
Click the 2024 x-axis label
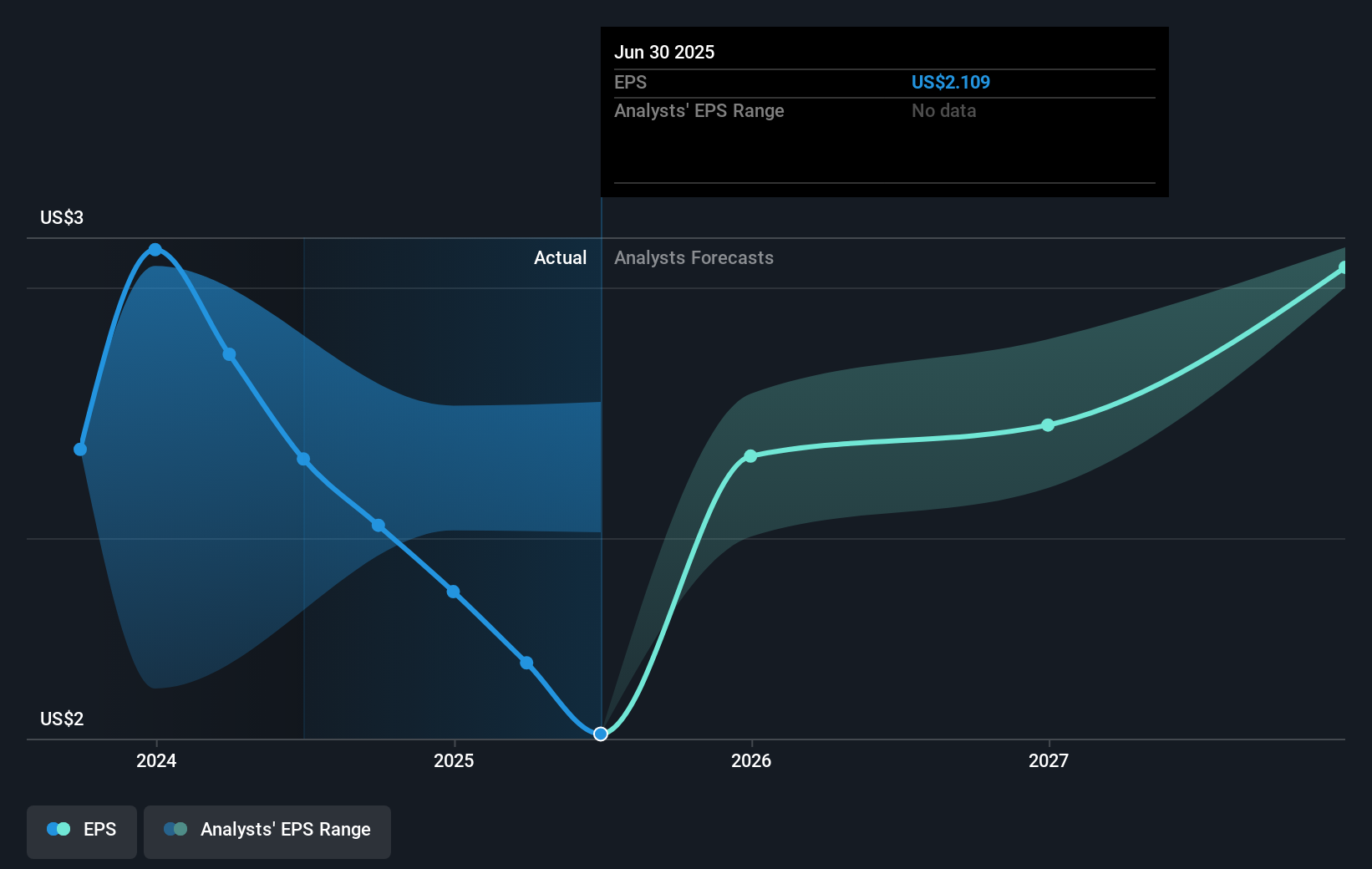click(156, 760)
